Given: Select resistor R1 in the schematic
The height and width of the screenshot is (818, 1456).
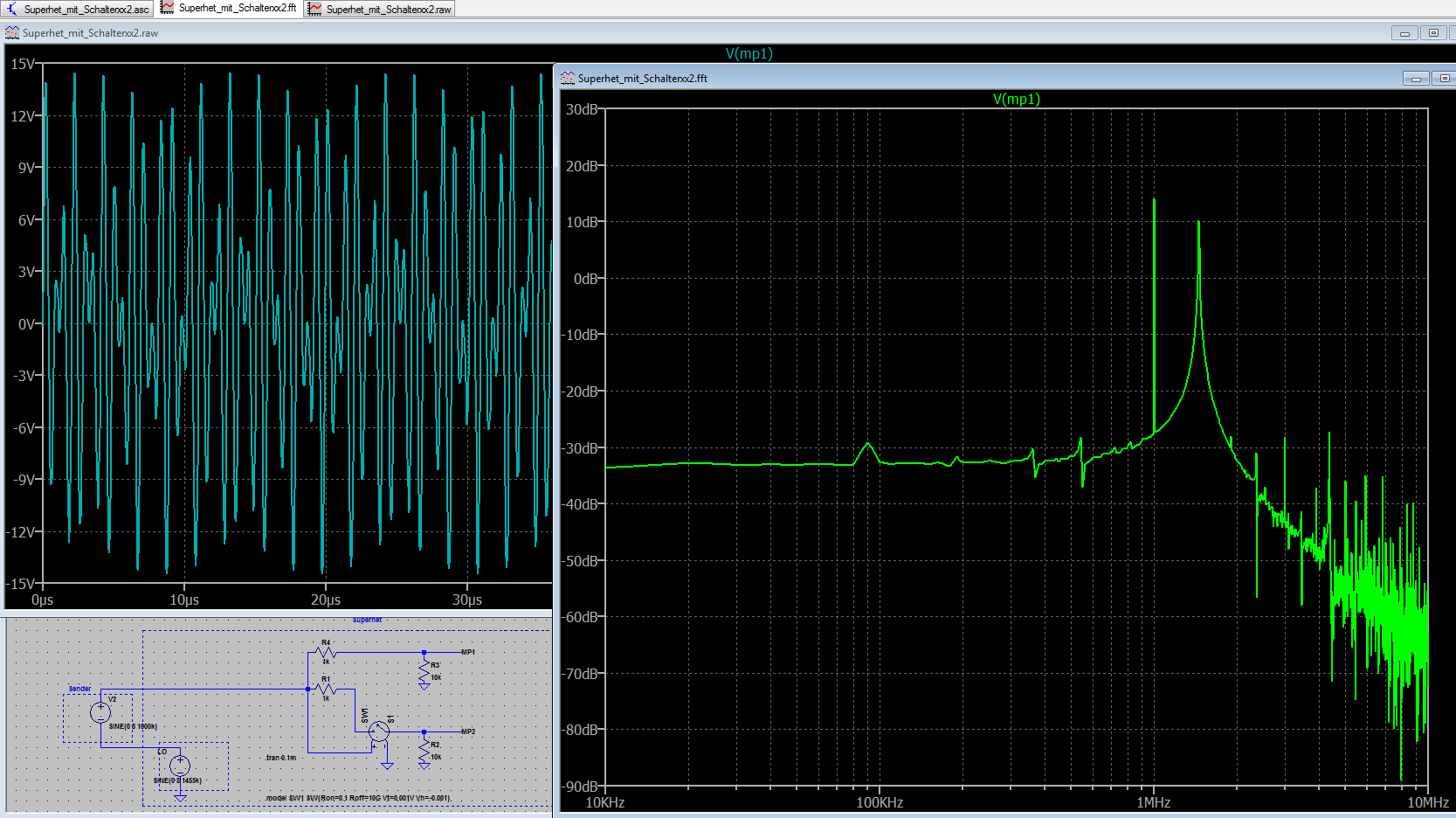Looking at the screenshot, I should pos(325,689).
